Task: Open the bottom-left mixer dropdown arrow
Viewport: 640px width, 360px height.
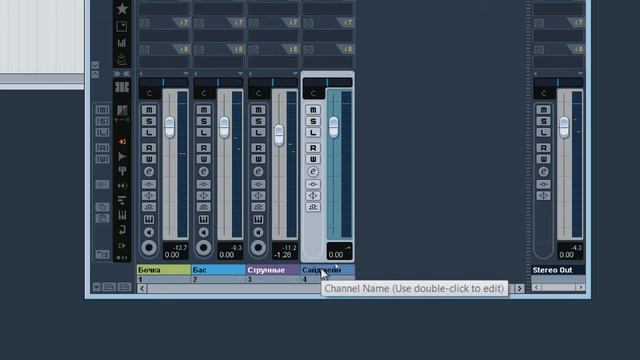Action: 96,287
